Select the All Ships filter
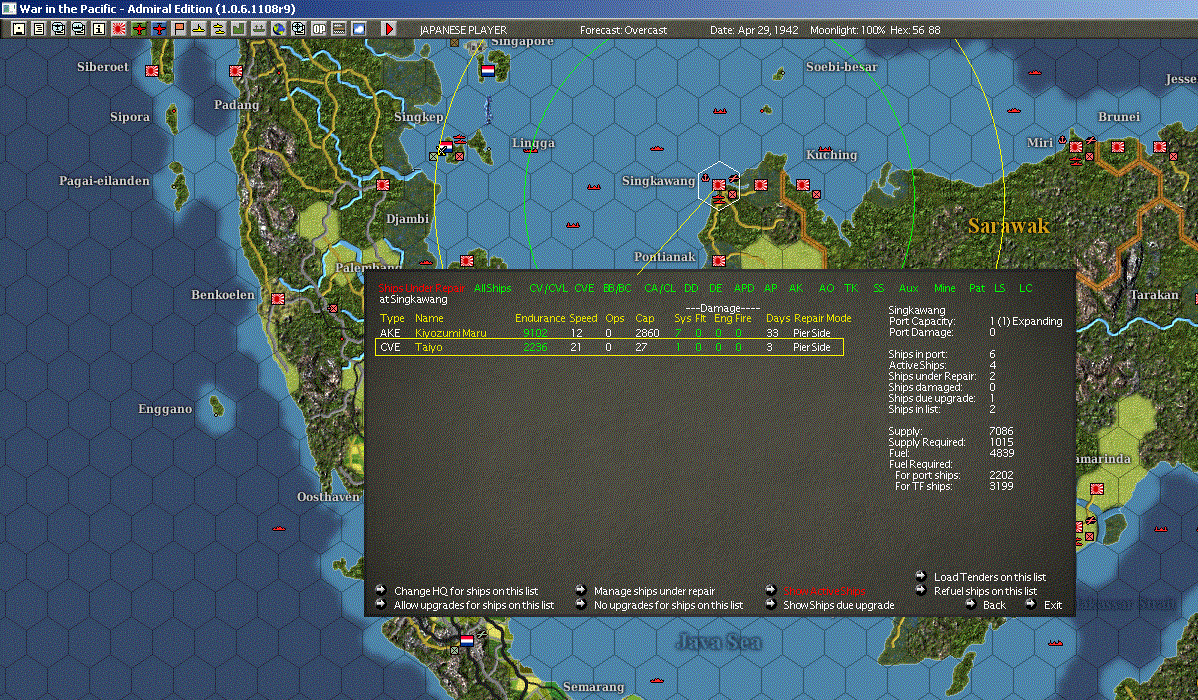 pos(493,288)
